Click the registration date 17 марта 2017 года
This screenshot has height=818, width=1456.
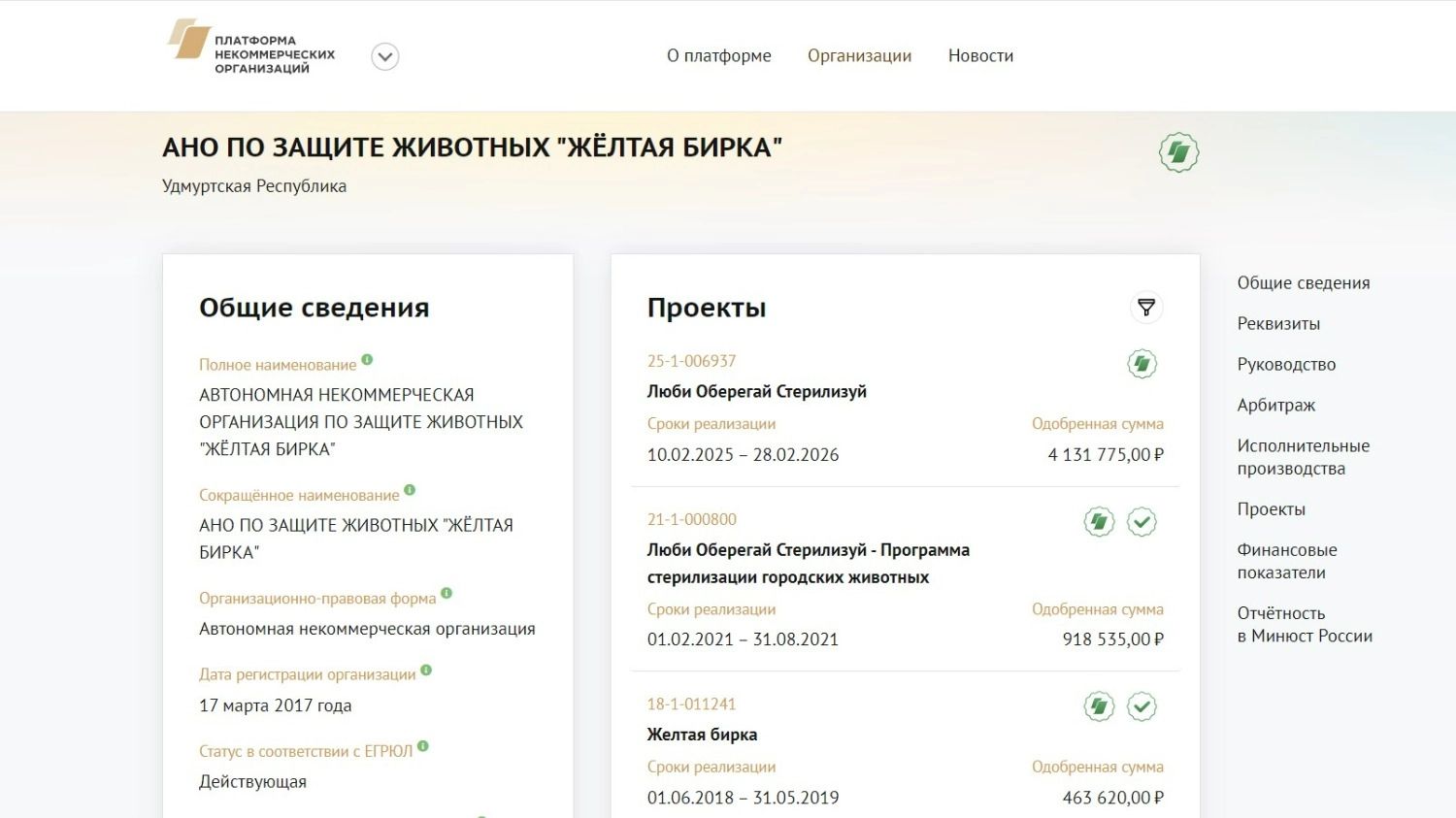[276, 705]
